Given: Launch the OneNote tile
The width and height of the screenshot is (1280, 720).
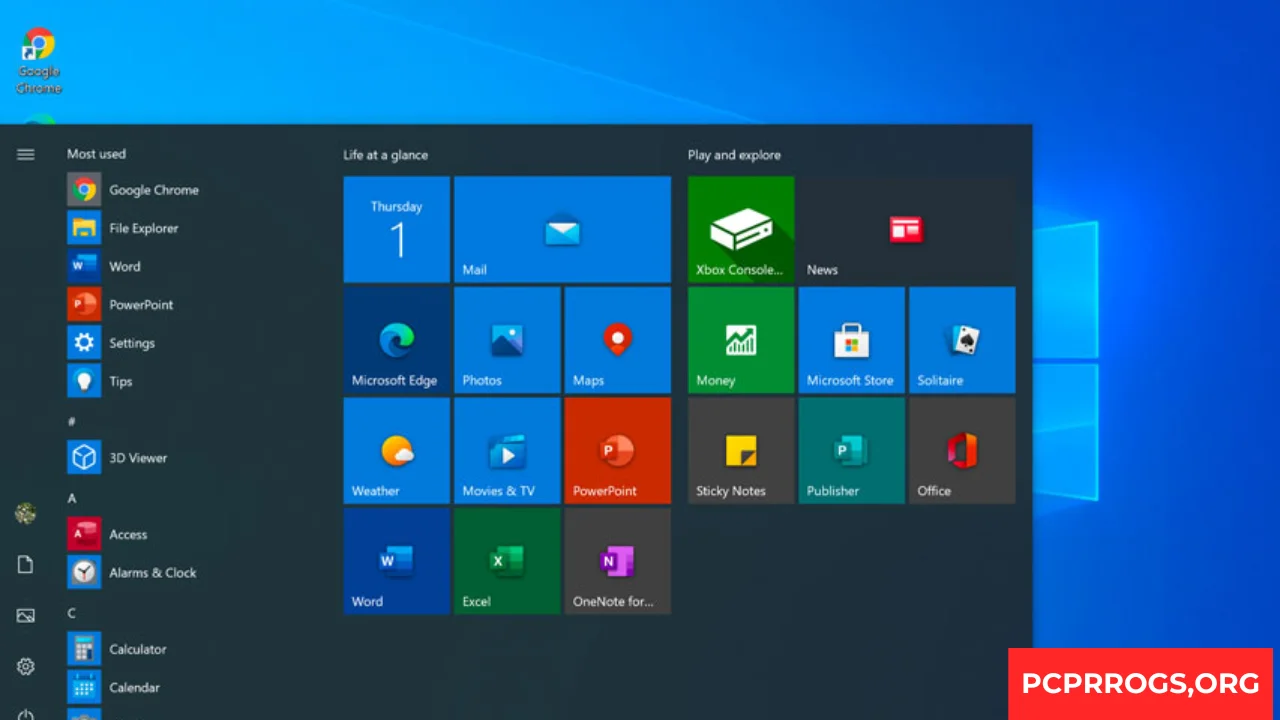Looking at the screenshot, I should point(618,561).
